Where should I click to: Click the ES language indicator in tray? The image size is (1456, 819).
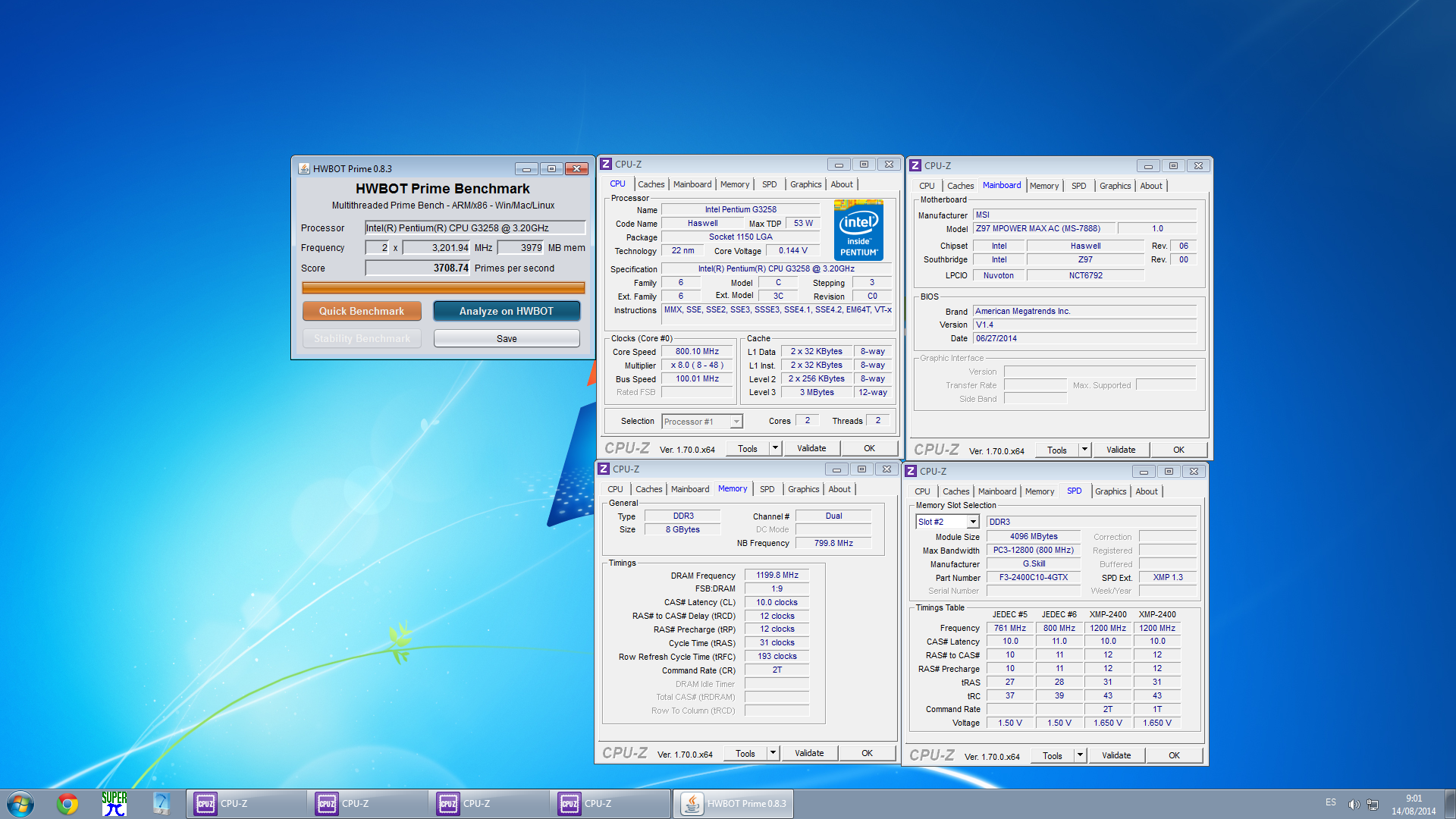click(1331, 802)
